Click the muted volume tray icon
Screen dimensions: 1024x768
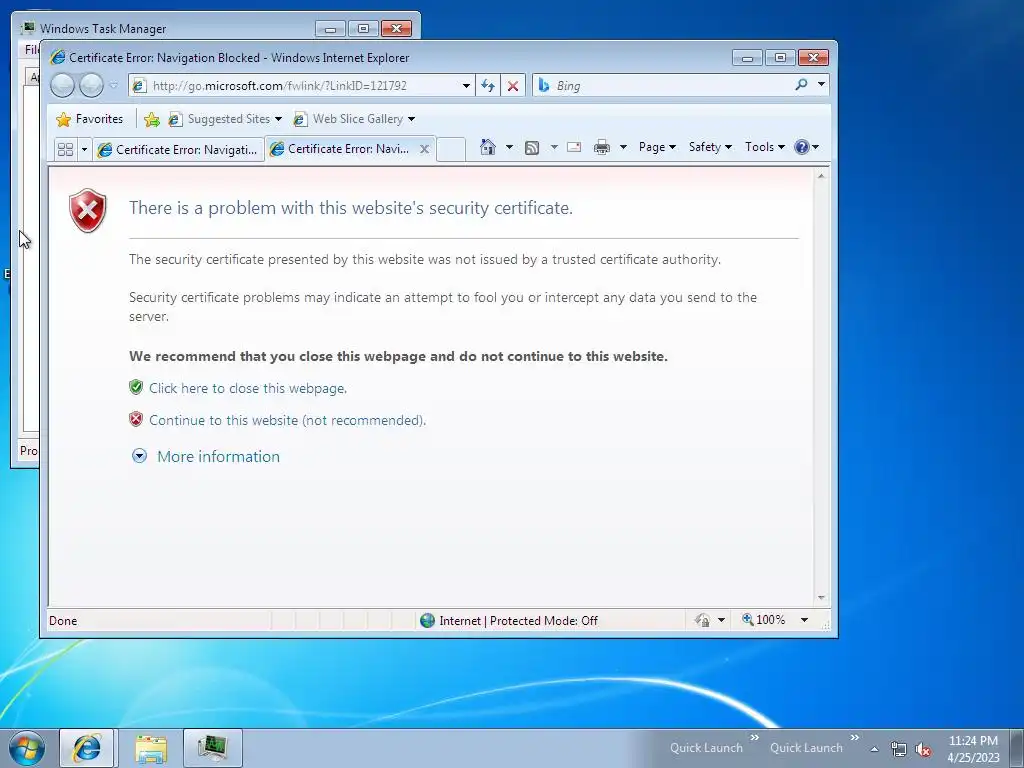pos(923,750)
